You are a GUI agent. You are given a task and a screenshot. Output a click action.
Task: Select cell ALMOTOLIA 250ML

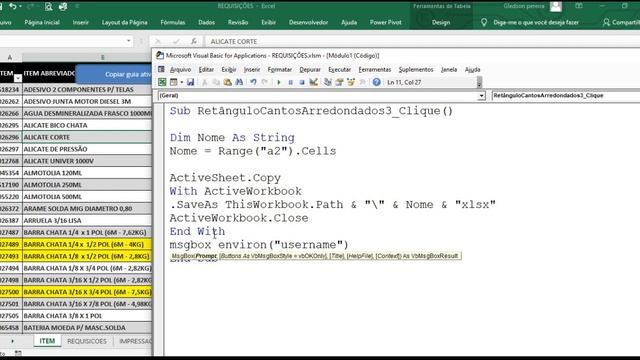pos(87,184)
